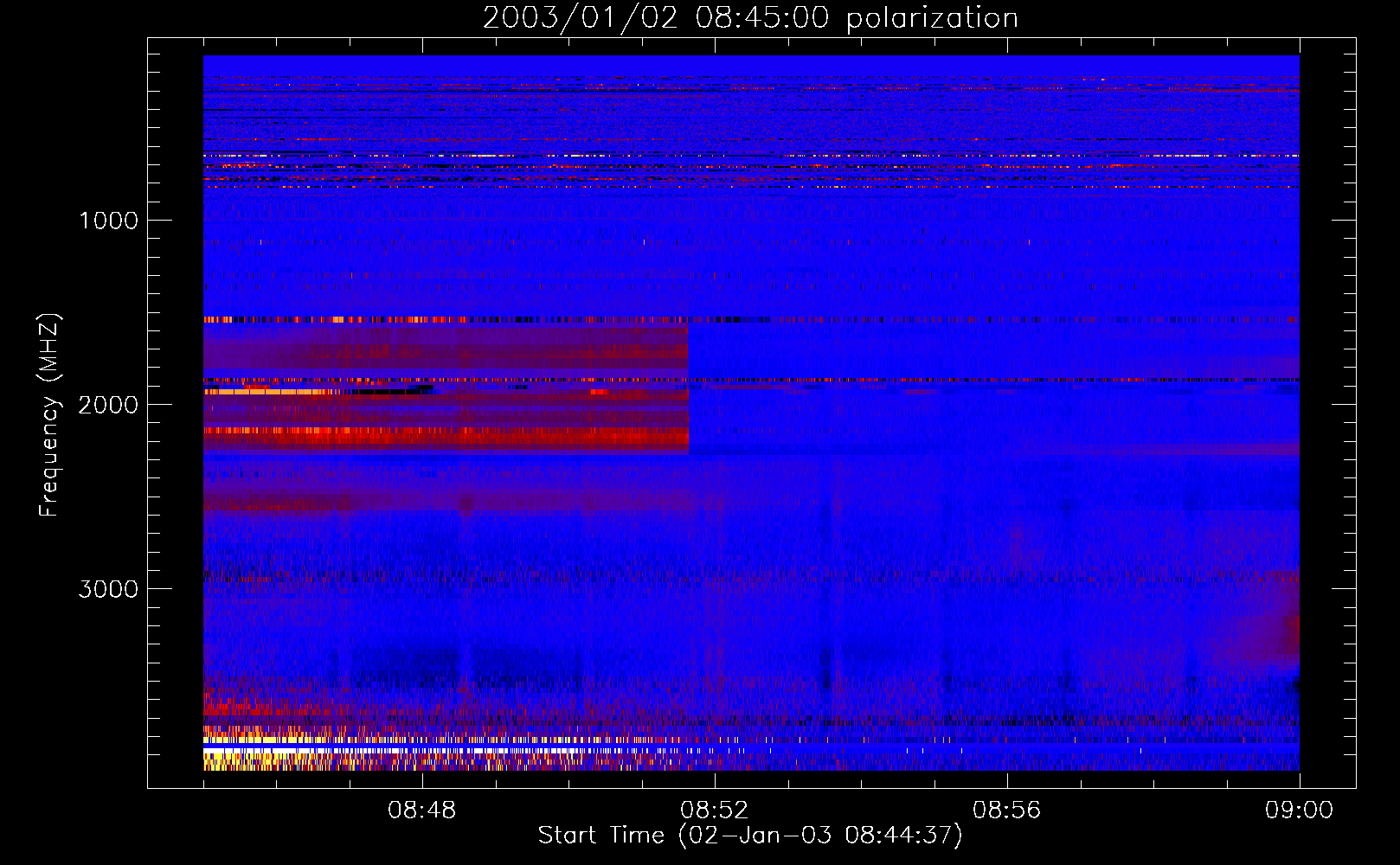Click the "Start Time (02-Jan-03 08:44:37)" label
The height and width of the screenshot is (865, 1400).
point(750,836)
